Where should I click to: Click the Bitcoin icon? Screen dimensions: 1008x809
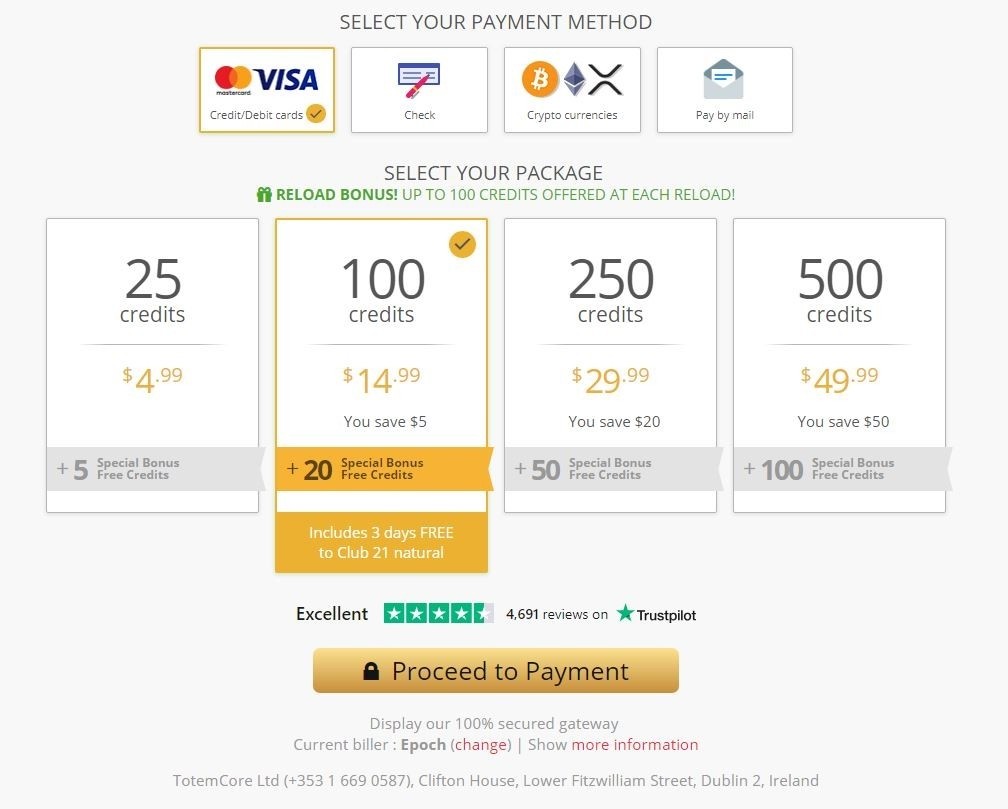coord(540,80)
